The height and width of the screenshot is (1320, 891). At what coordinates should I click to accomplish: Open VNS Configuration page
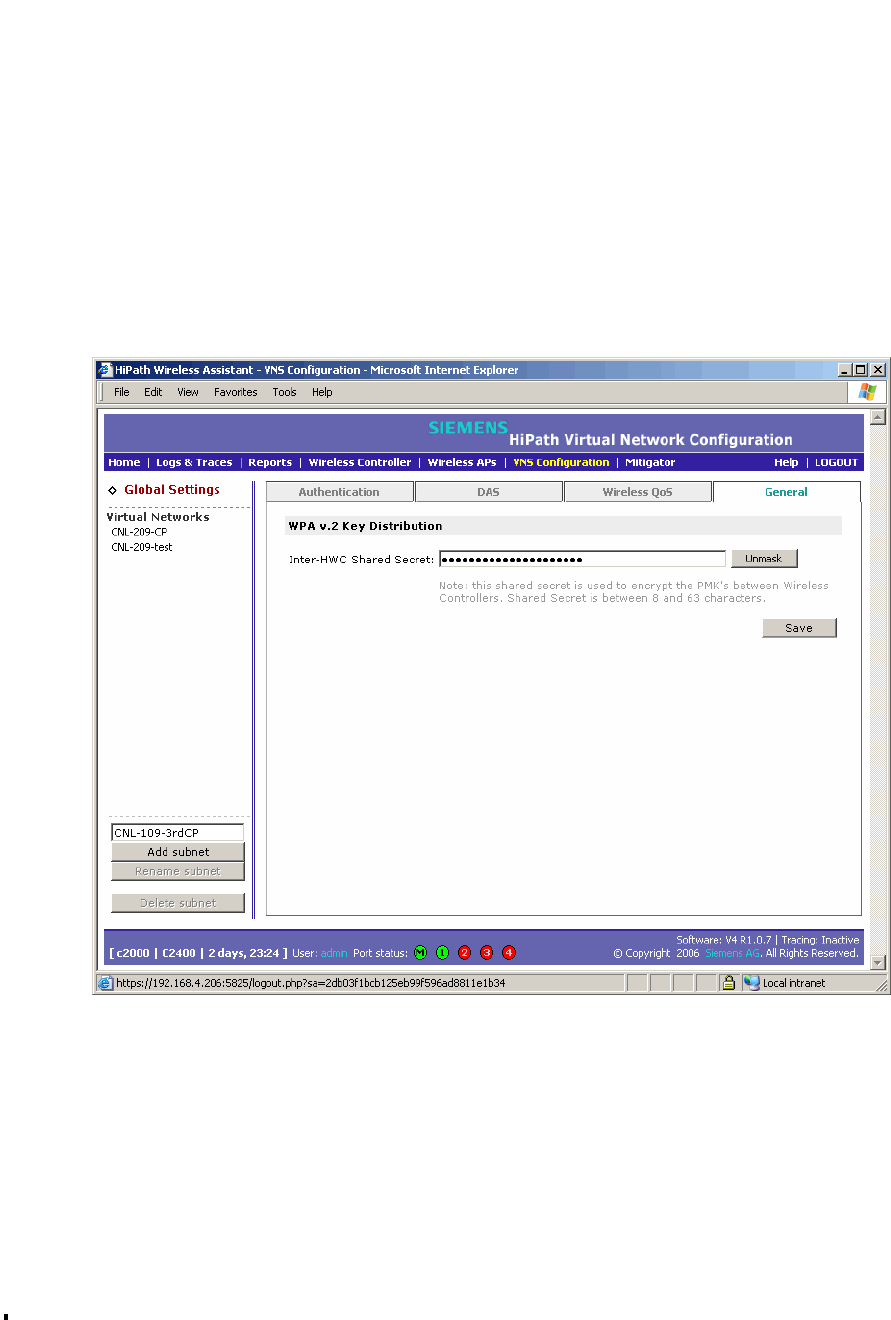pyautogui.click(x=561, y=463)
